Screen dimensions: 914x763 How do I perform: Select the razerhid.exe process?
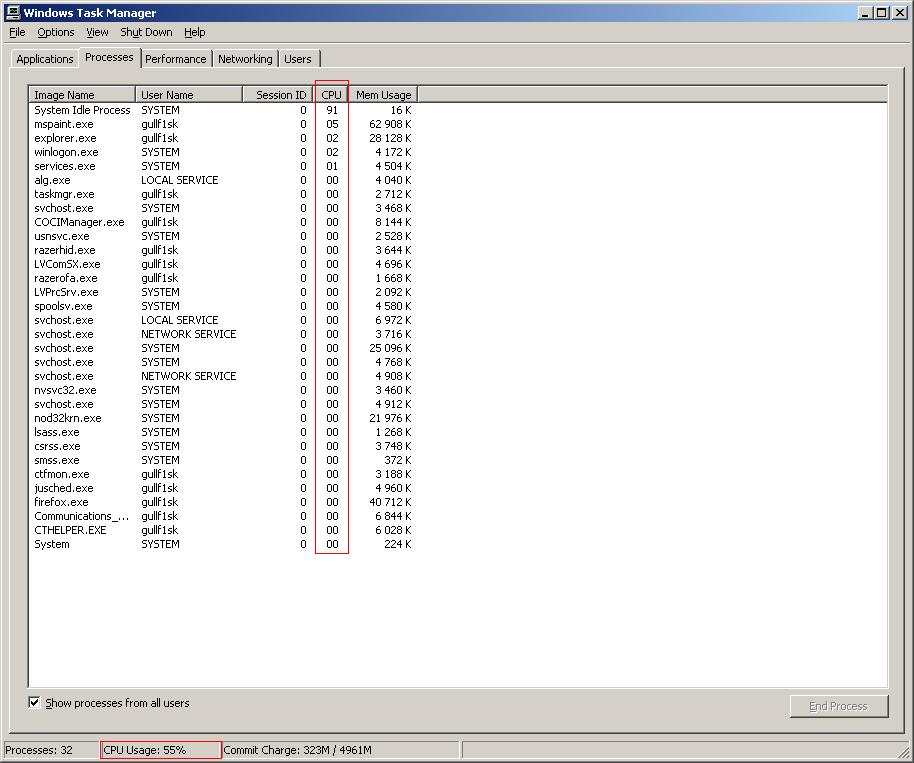(x=223, y=250)
